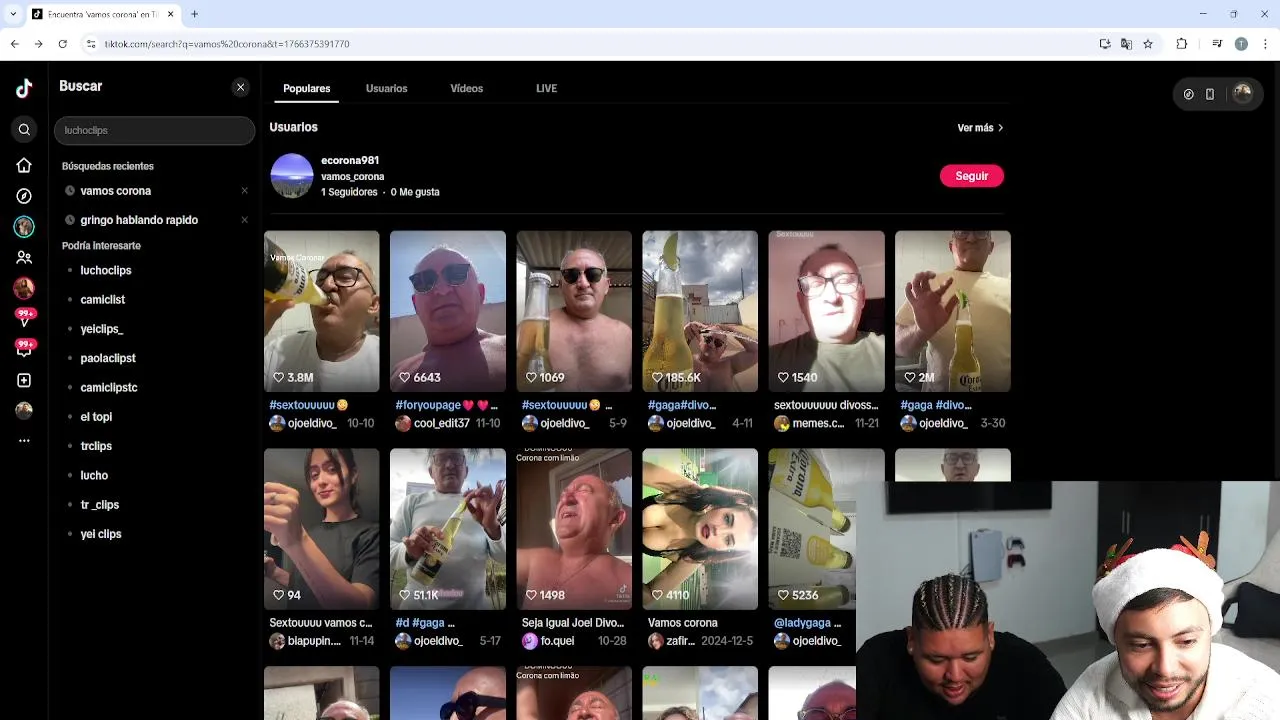The image size is (1280, 720).
Task: Expand users with 'Ver más'
Action: tap(980, 128)
